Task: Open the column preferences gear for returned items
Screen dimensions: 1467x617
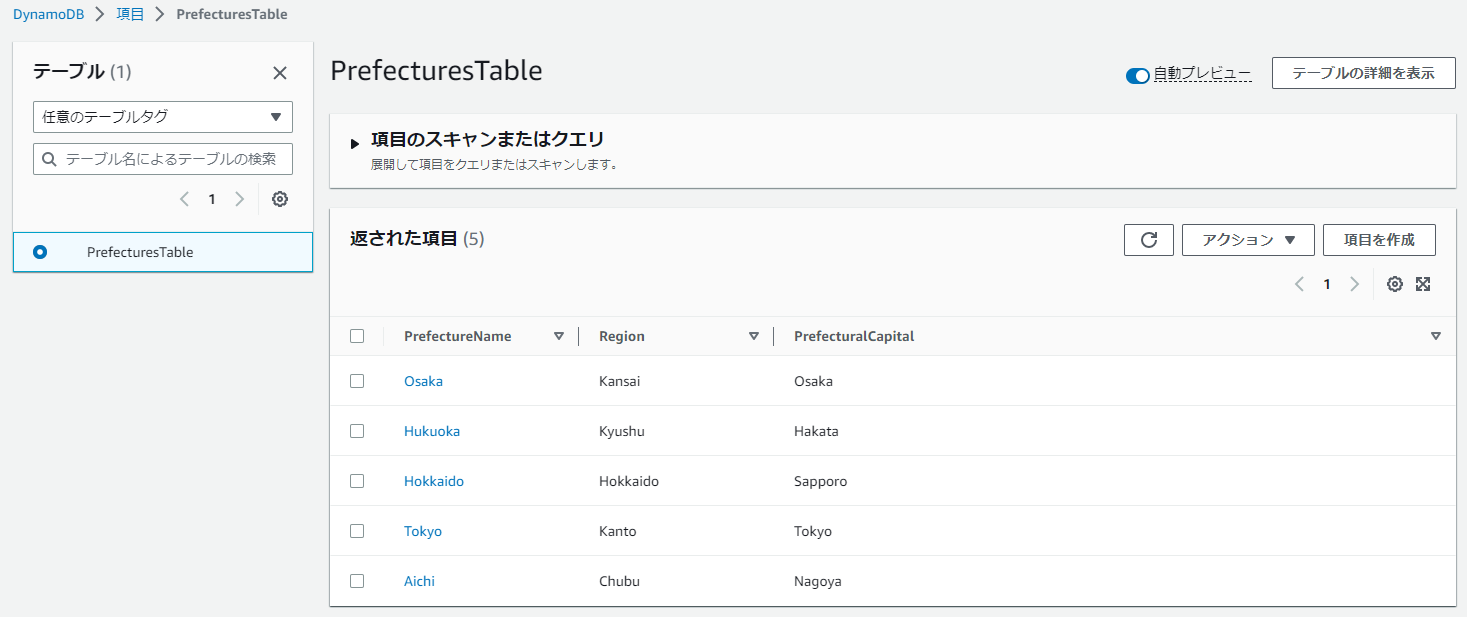Action: (1394, 284)
